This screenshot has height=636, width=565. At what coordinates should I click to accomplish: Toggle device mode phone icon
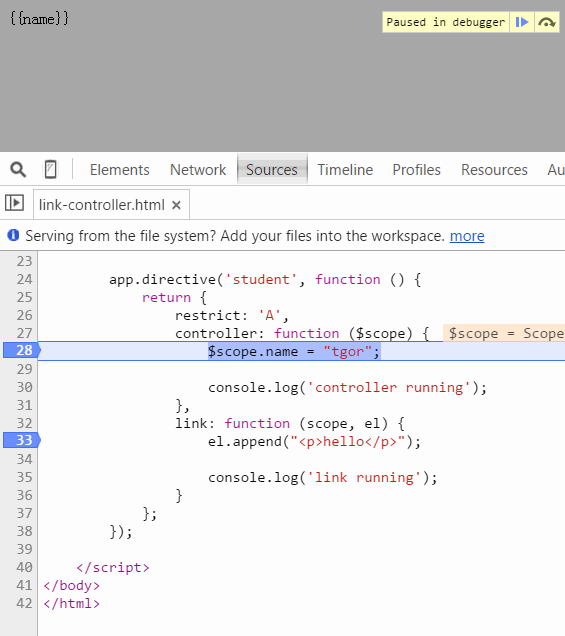[x=51, y=170]
